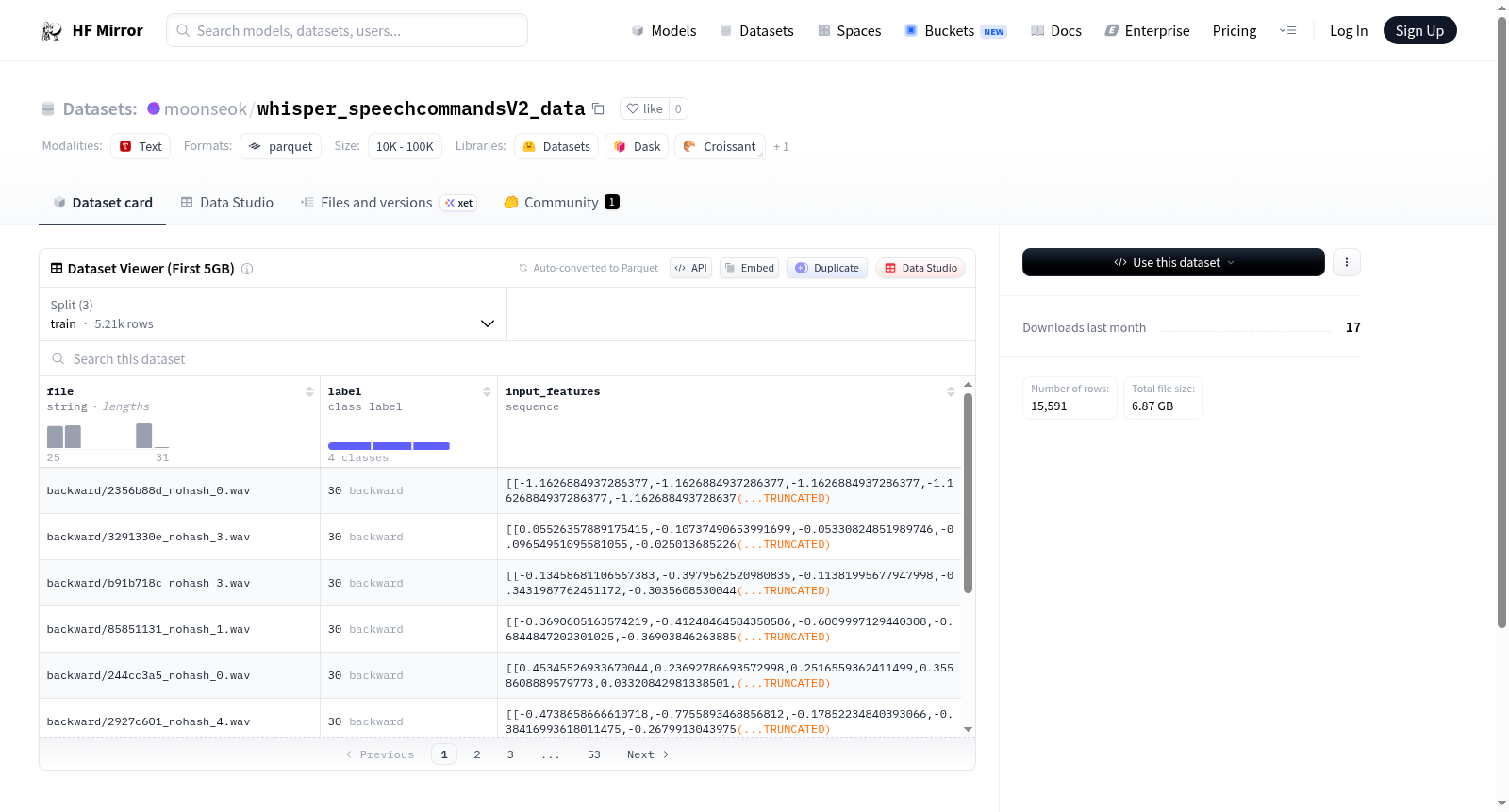Open the Dataset card tab
Screen dimensions: 1509x812
tap(103, 203)
